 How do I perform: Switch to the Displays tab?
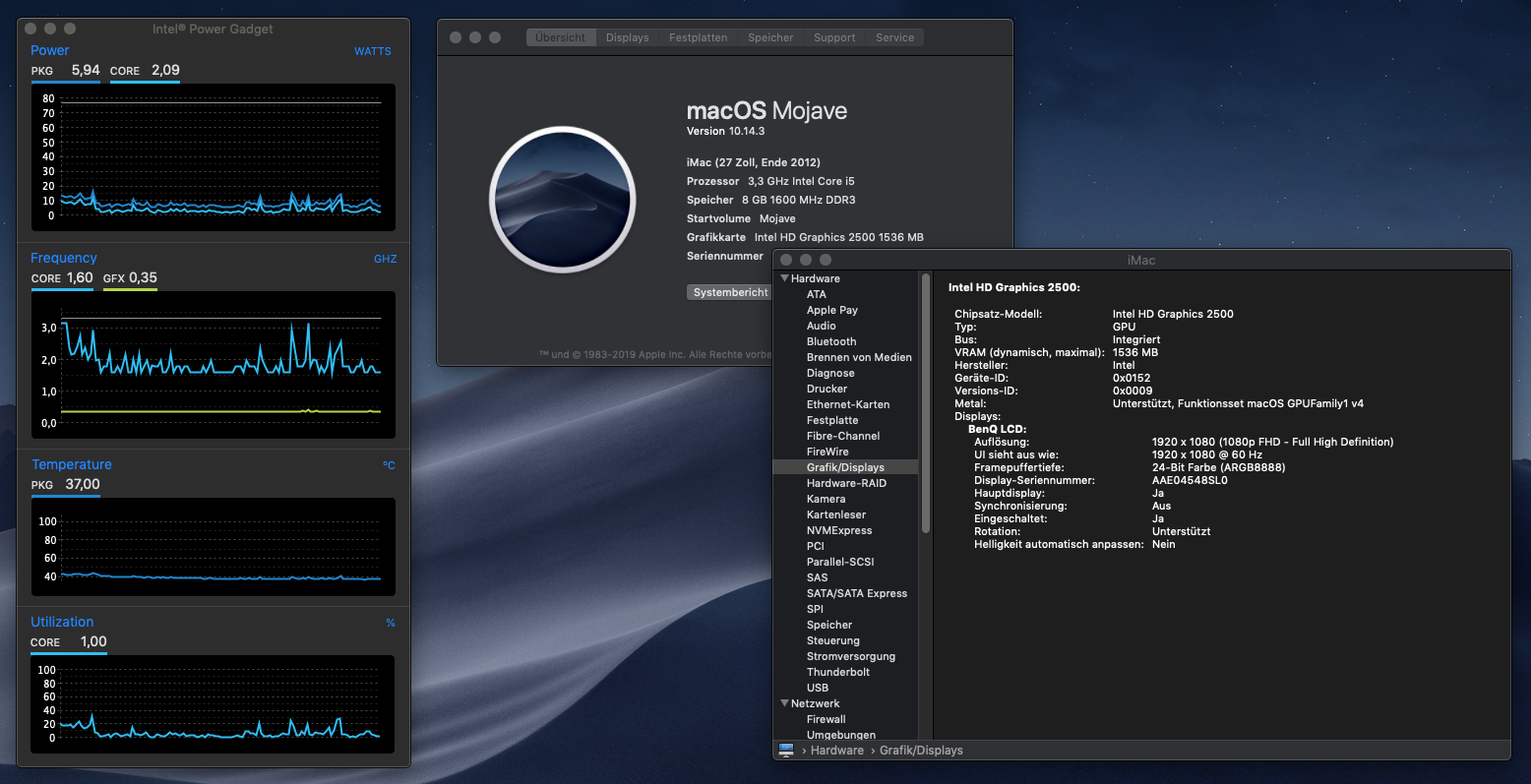tap(627, 37)
